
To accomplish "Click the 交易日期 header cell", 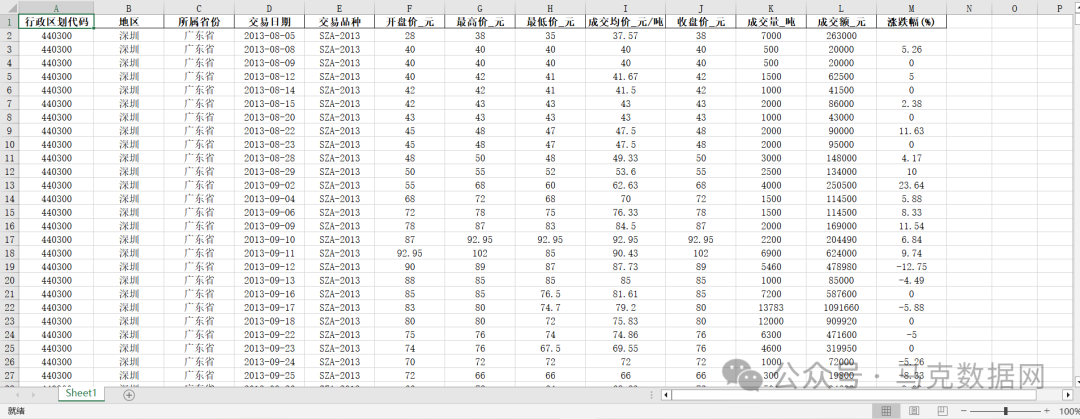I will (269, 22).
